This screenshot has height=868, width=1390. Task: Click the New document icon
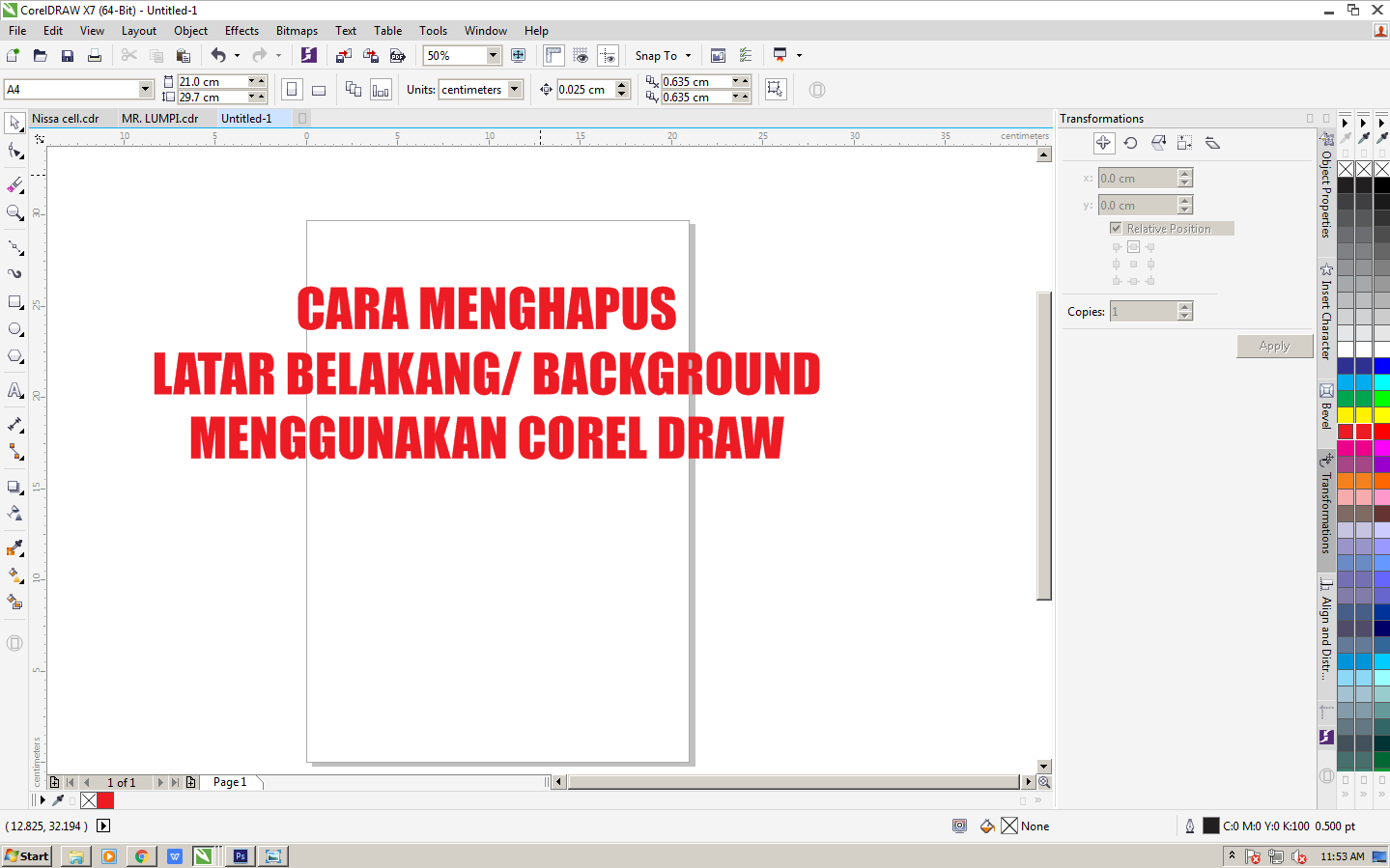tap(14, 56)
